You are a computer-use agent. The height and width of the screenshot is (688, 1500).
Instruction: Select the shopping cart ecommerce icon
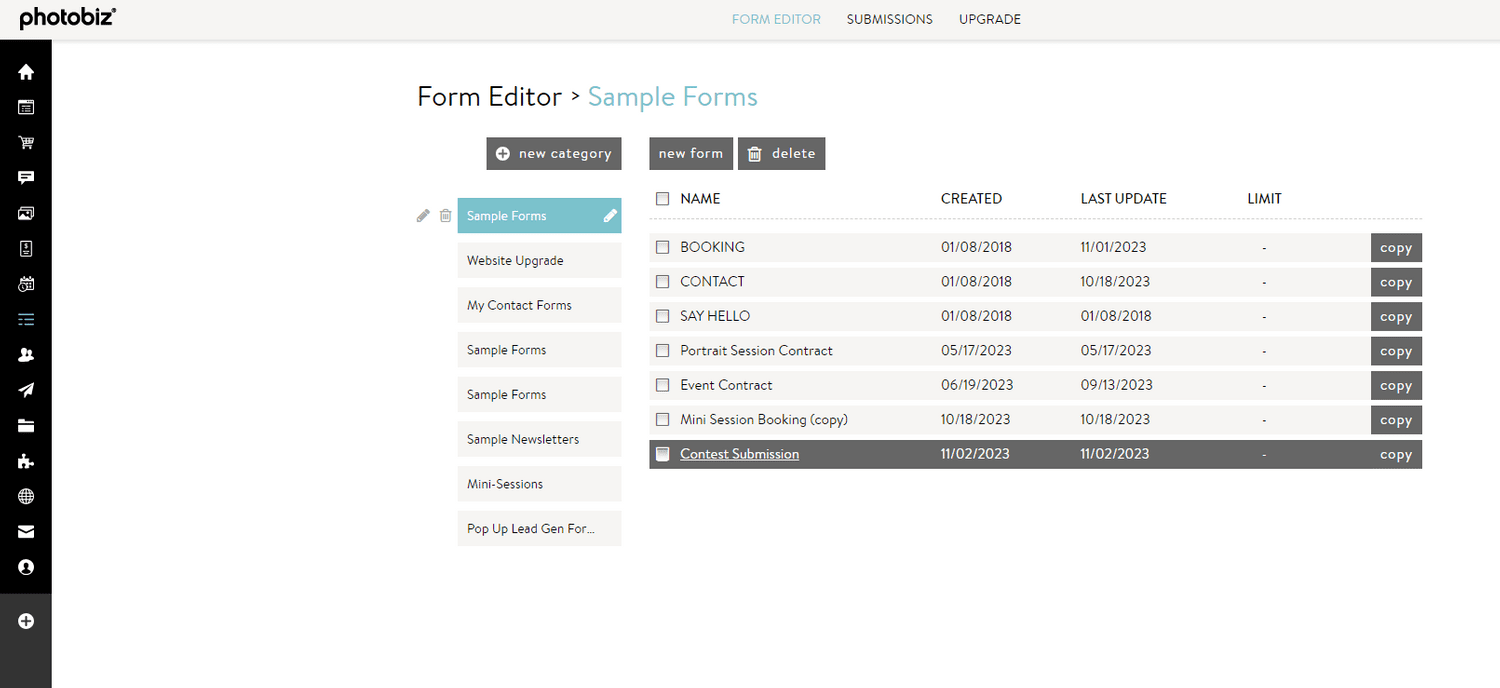coord(26,142)
